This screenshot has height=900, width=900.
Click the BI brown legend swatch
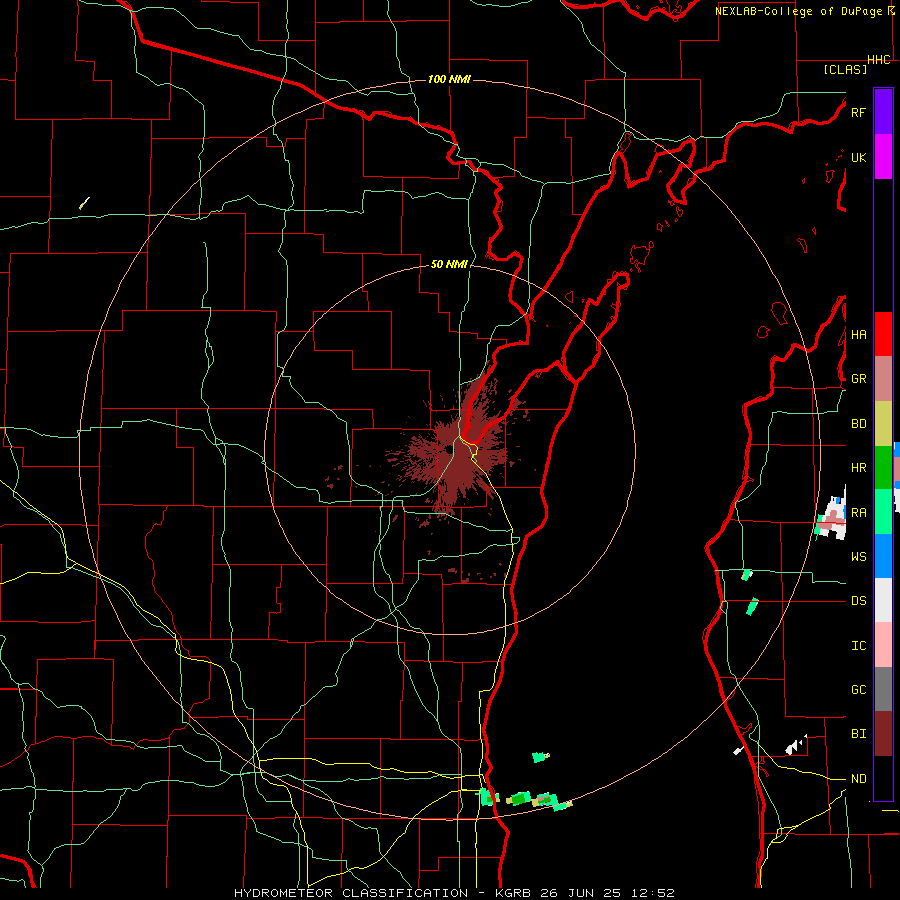[883, 734]
